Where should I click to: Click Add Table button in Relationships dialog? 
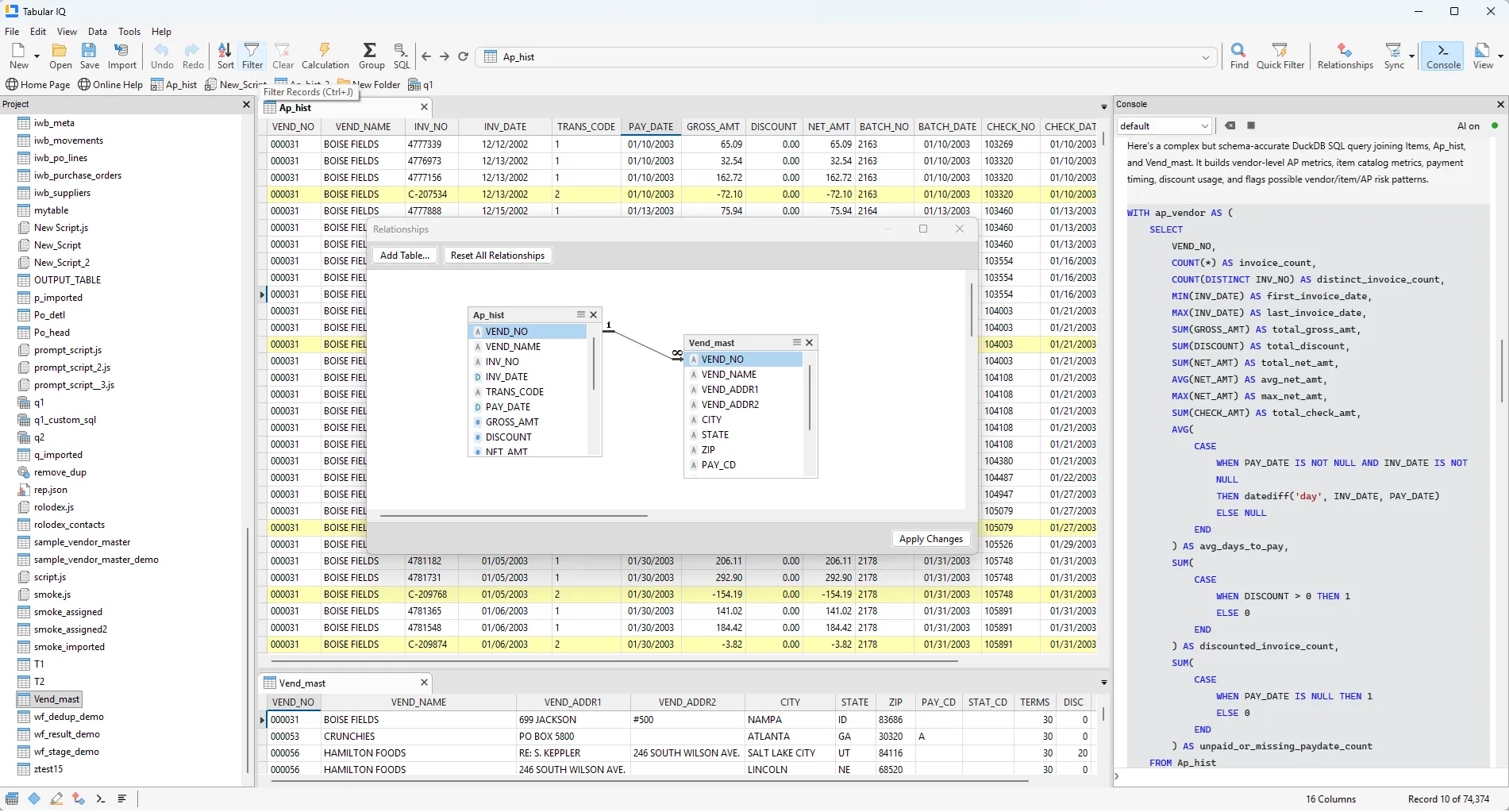(405, 256)
